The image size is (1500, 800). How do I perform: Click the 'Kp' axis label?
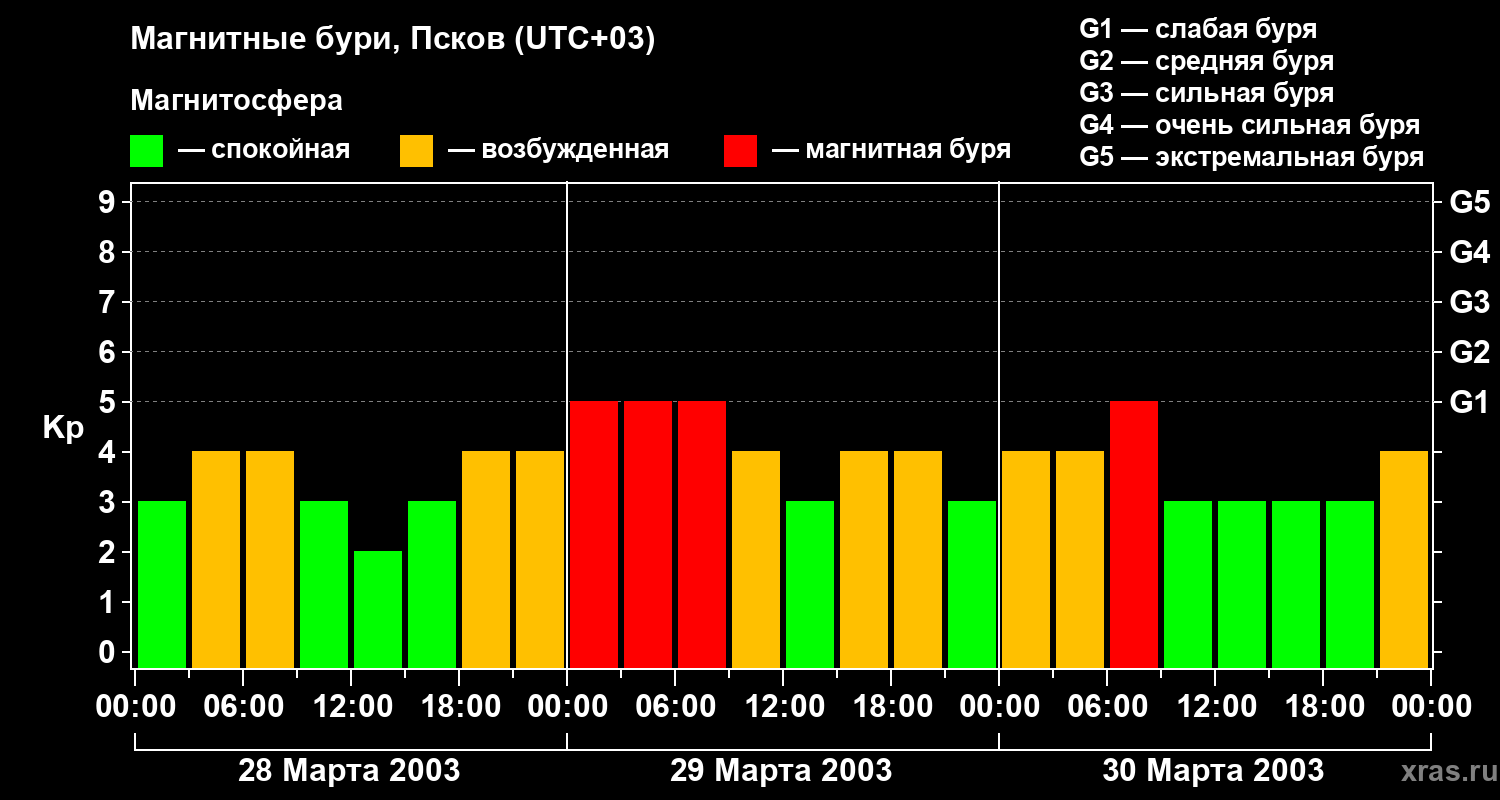coord(64,427)
